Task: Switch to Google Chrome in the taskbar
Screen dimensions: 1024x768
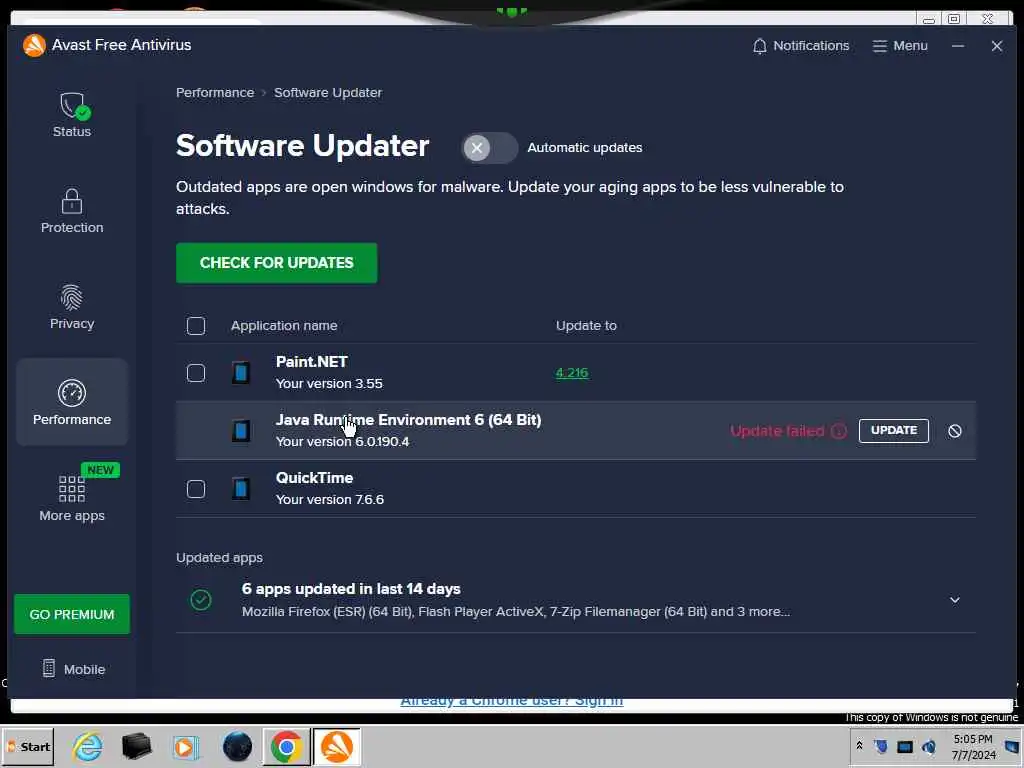Action: 286,746
